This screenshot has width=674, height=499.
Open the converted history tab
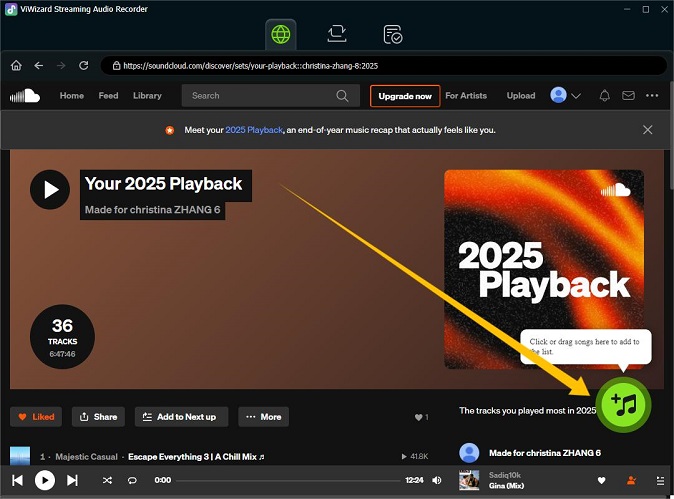coord(392,34)
